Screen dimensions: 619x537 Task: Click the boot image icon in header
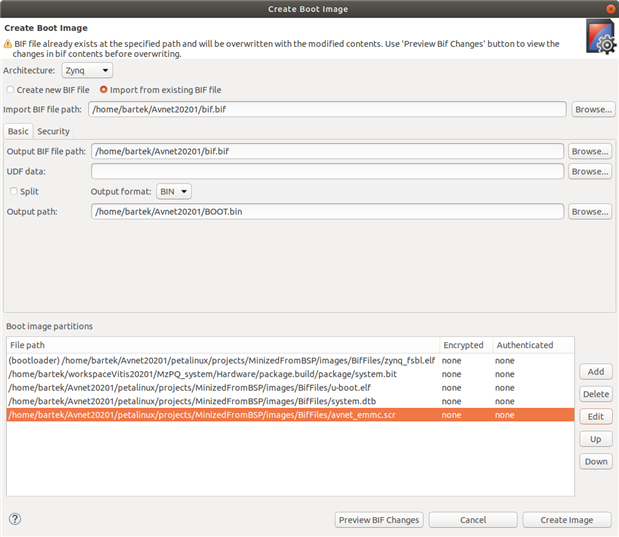pos(599,40)
